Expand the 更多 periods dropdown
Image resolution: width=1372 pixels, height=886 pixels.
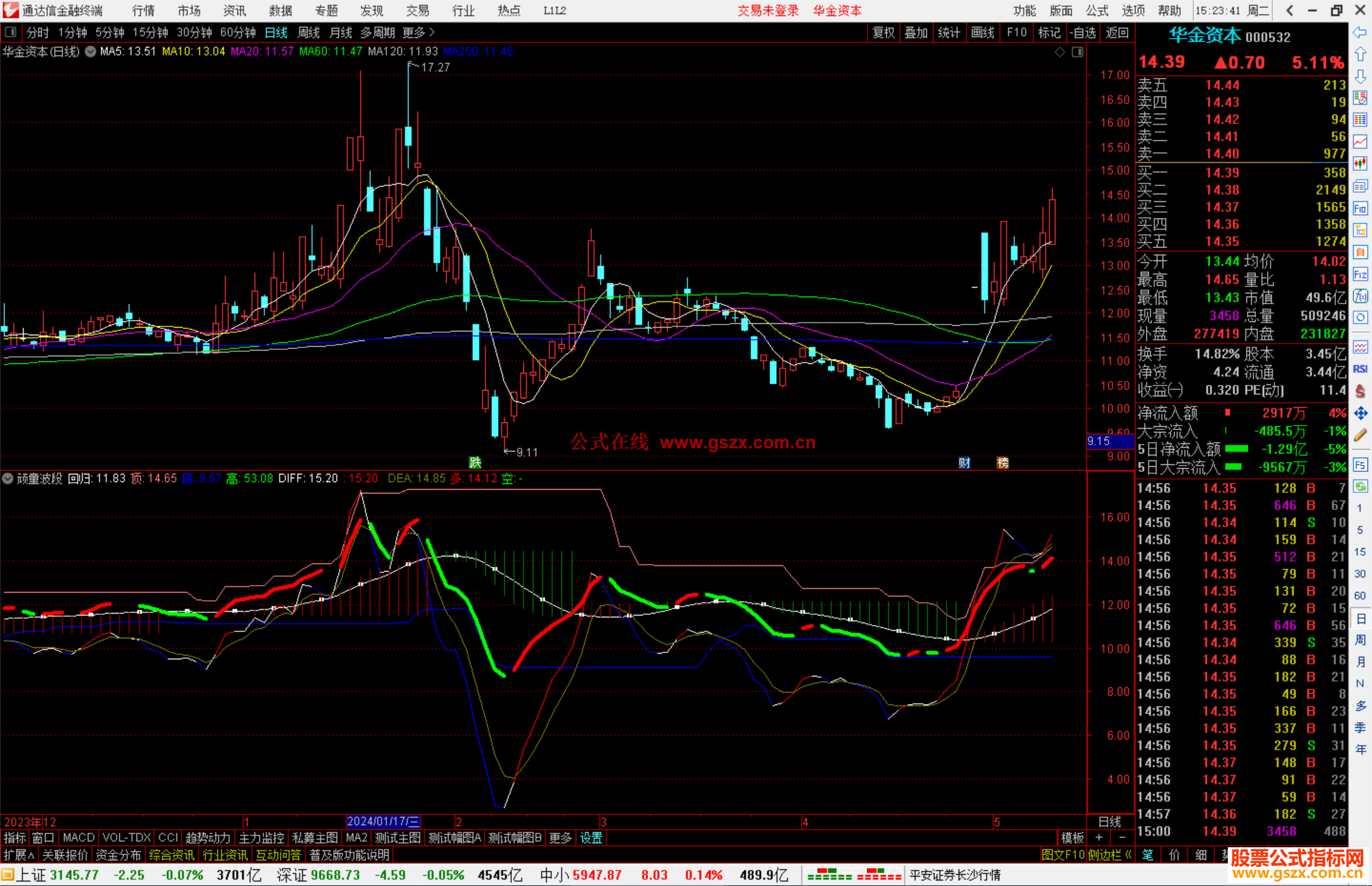[418, 32]
